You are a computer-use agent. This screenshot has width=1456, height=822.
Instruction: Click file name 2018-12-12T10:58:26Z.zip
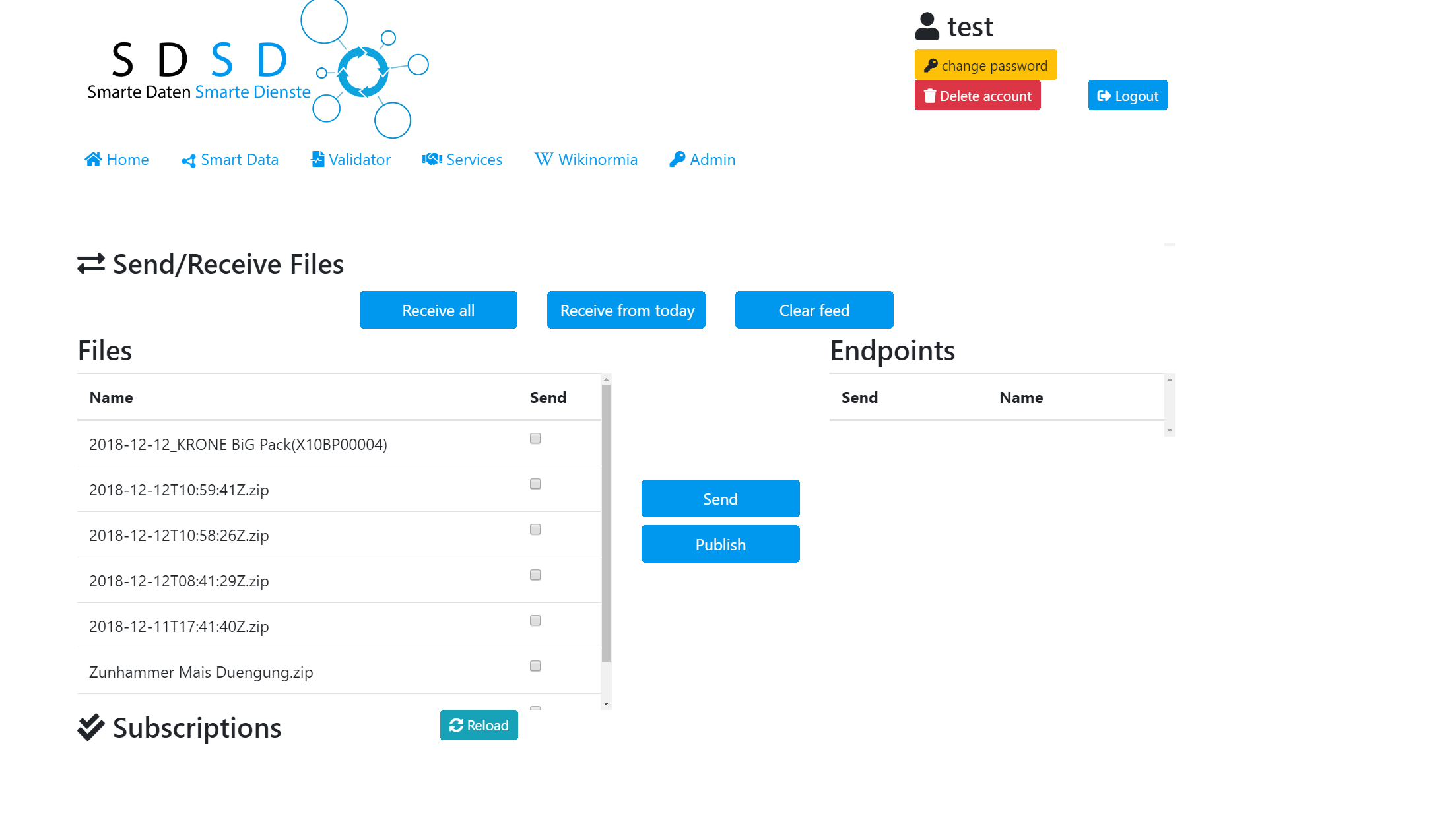click(179, 536)
